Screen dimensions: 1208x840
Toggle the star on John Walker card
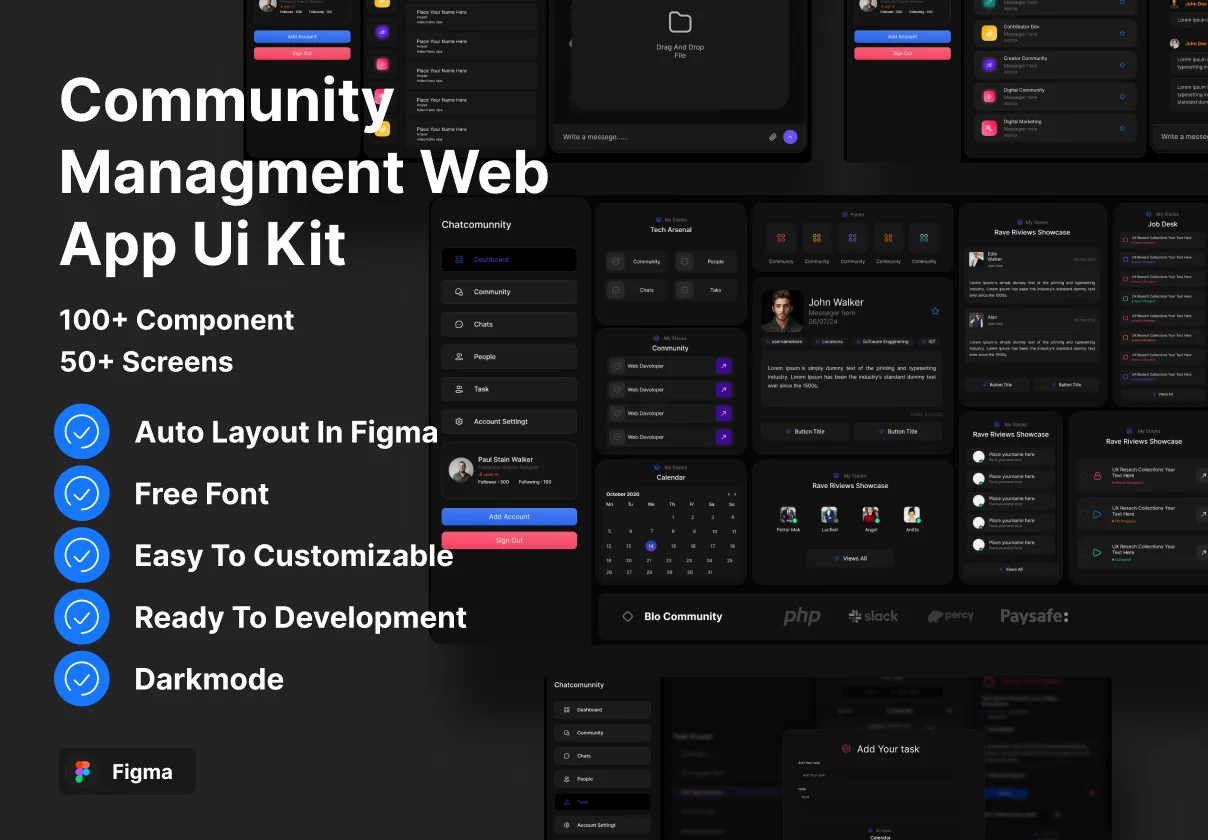pyautogui.click(x=935, y=311)
